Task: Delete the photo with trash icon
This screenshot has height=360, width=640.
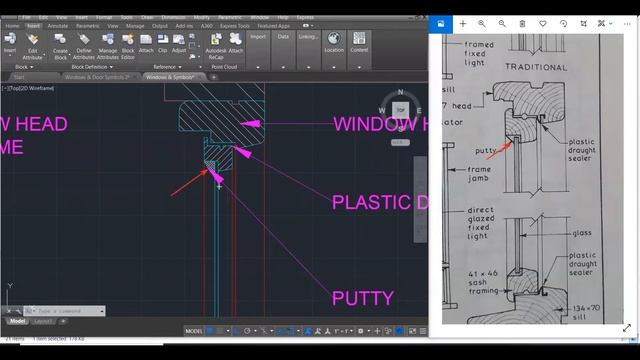Action: [522, 24]
